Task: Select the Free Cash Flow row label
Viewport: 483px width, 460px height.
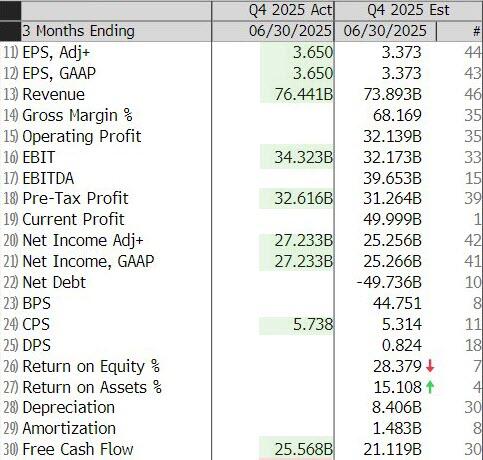Action: (x=78, y=449)
